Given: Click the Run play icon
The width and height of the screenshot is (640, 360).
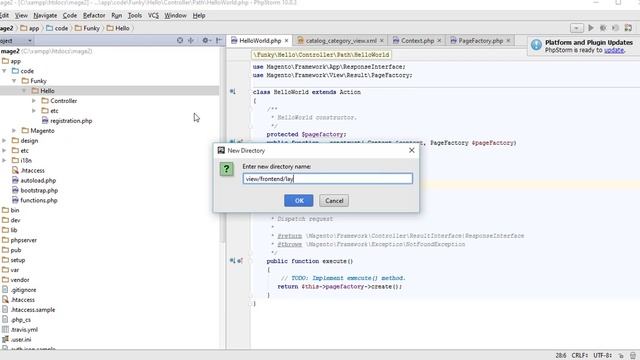Looking at the screenshot, I should pos(591,28).
